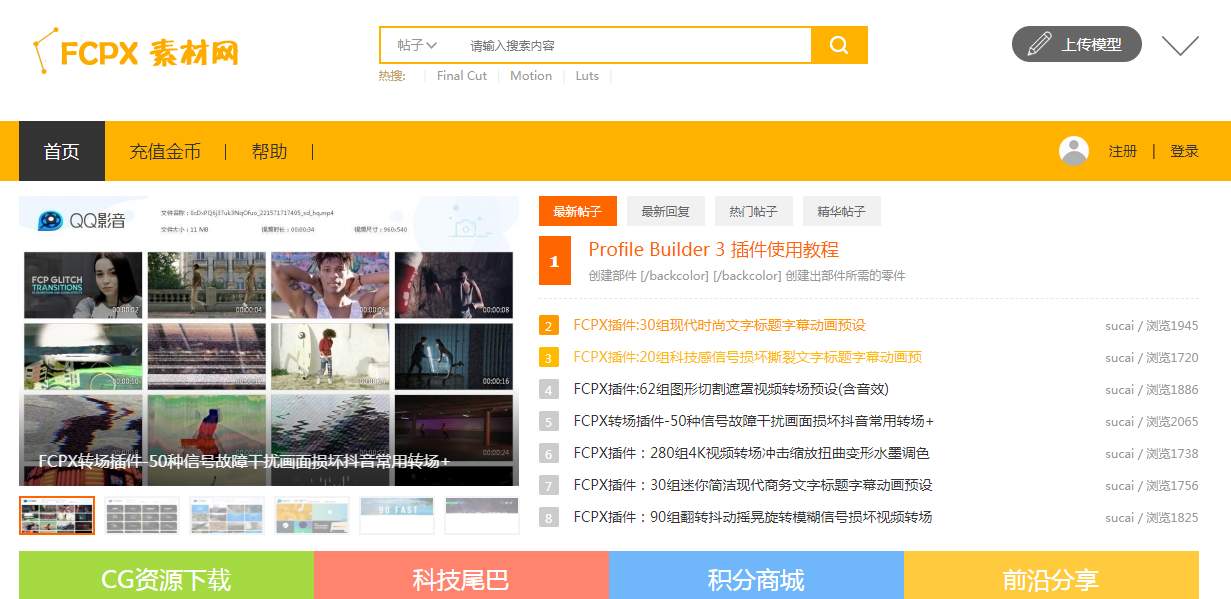Click the Final Cut hot search link
The height and width of the screenshot is (599, 1231).
[x=461, y=75]
